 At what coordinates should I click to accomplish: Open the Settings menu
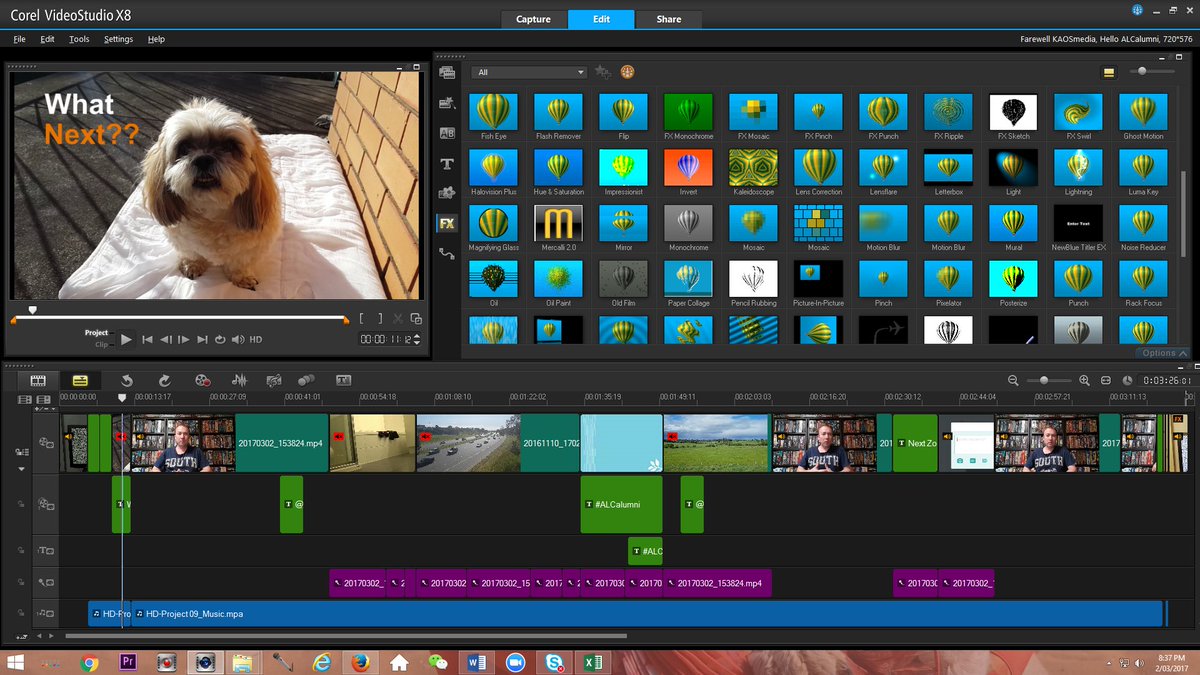pyautogui.click(x=118, y=39)
